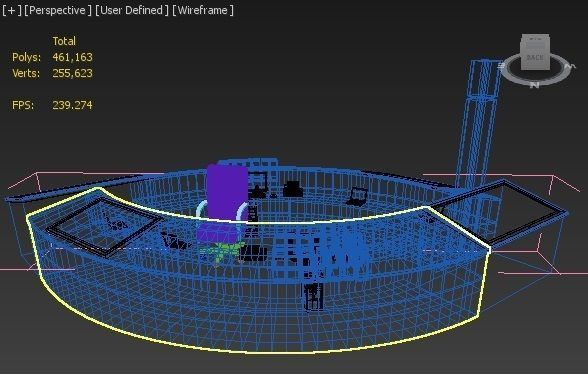Open the [User Defined] viewport settings menu
This screenshot has height=374, width=588.
131,10
